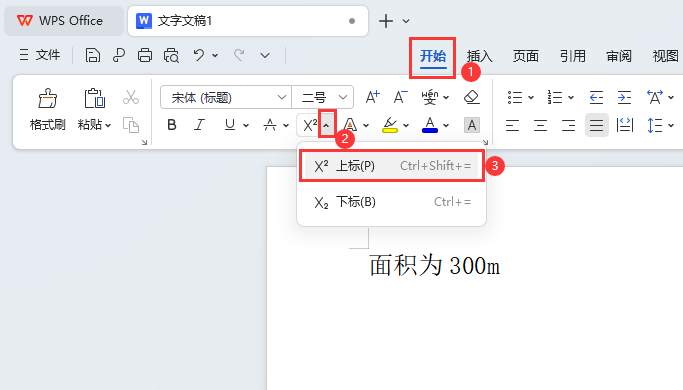Toggle Bold formatting

(x=172, y=125)
